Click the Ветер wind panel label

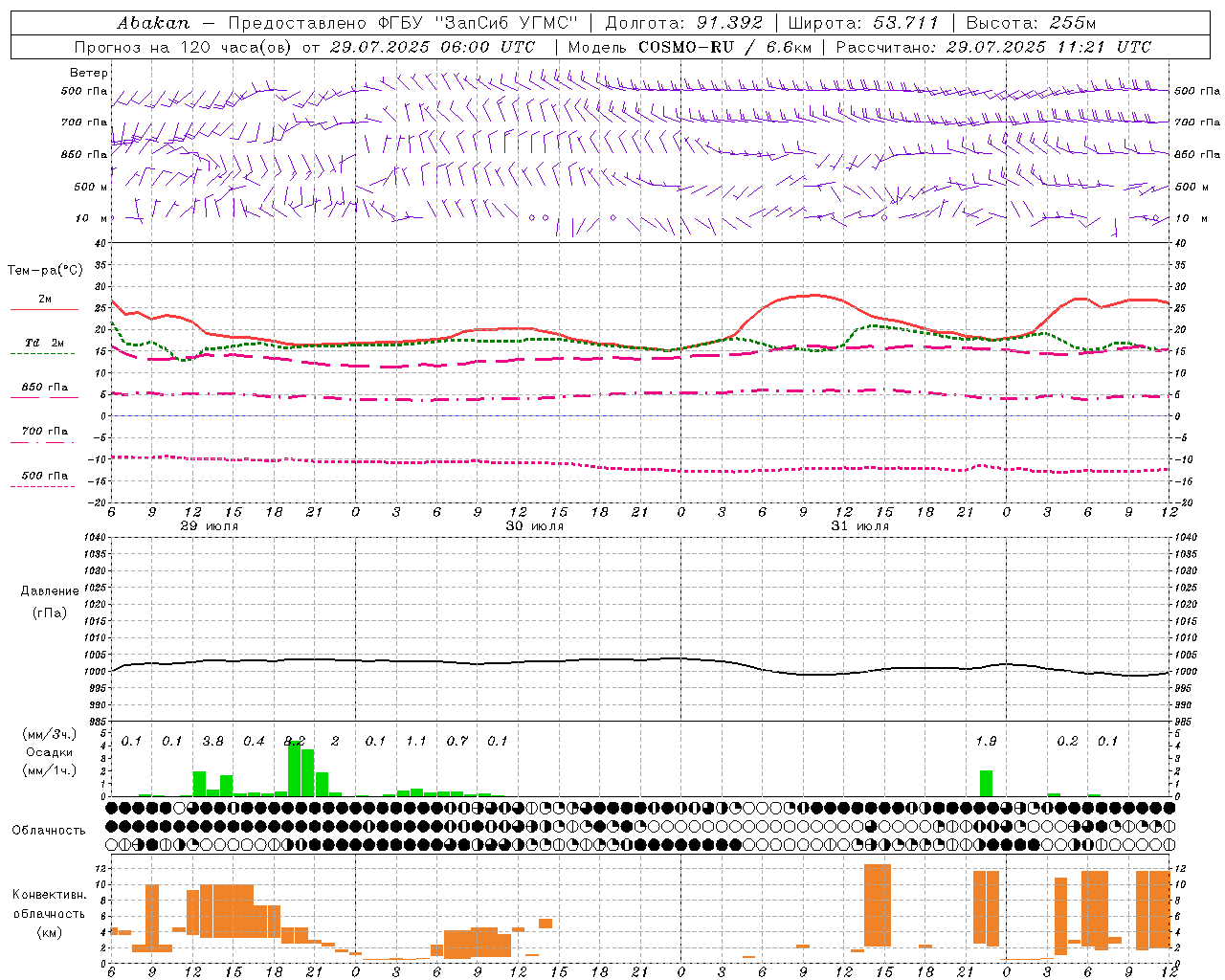pos(88,73)
